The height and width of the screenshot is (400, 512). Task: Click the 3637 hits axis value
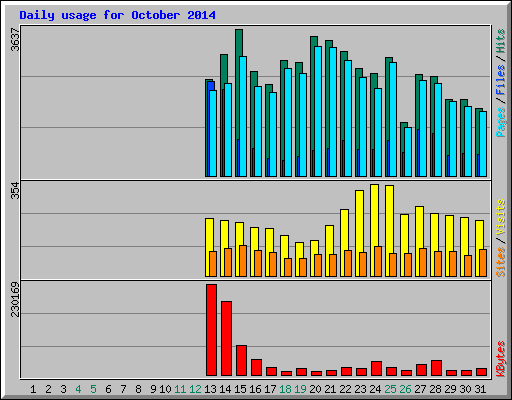point(15,40)
